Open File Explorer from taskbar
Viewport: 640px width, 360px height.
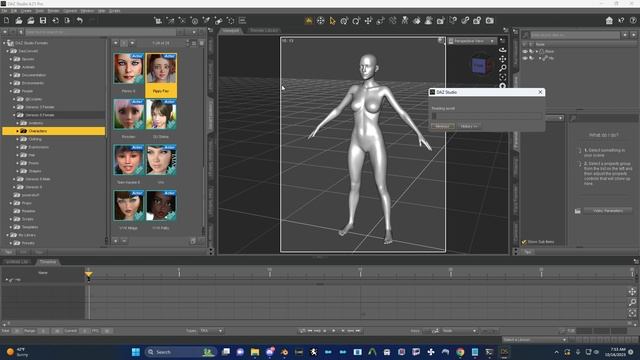tap(255, 352)
